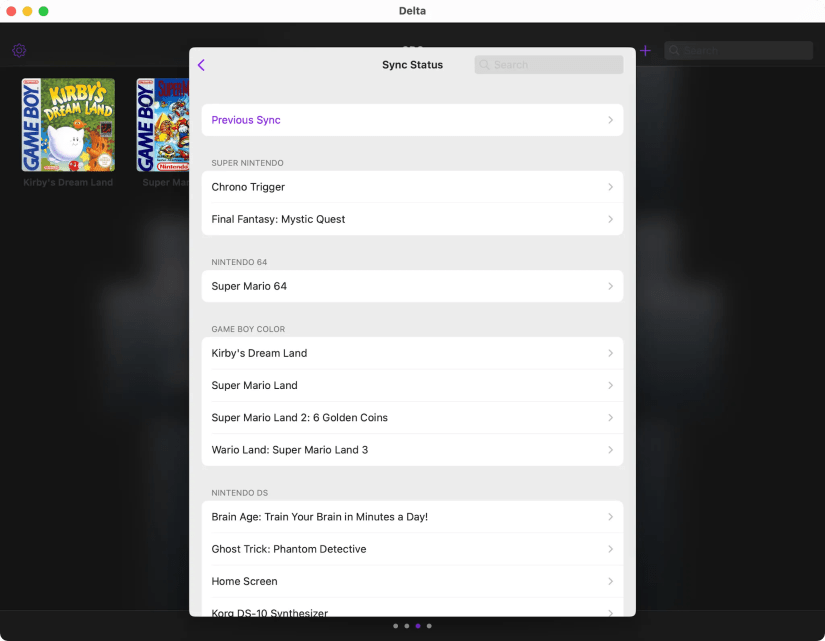Open Super Mario Land 2: 6 Golden Coins

click(412, 417)
